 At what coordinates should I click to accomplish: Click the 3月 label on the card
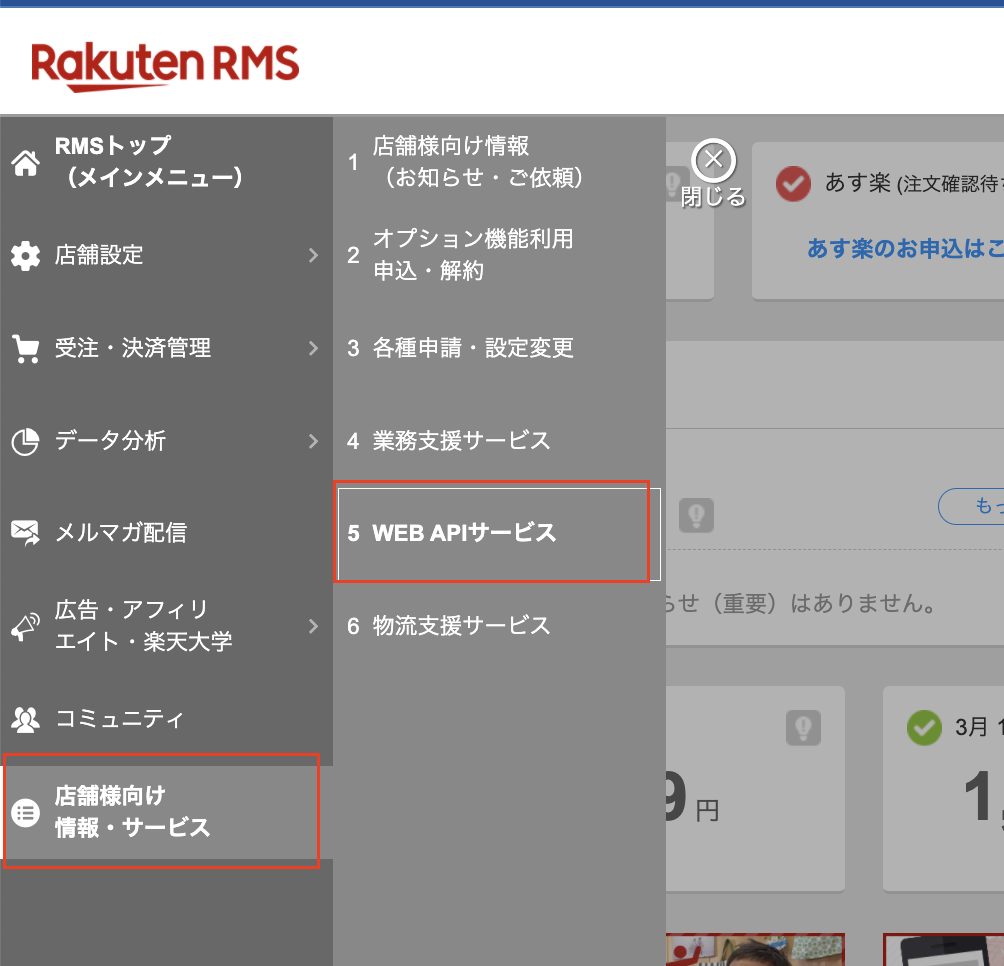tap(972, 727)
